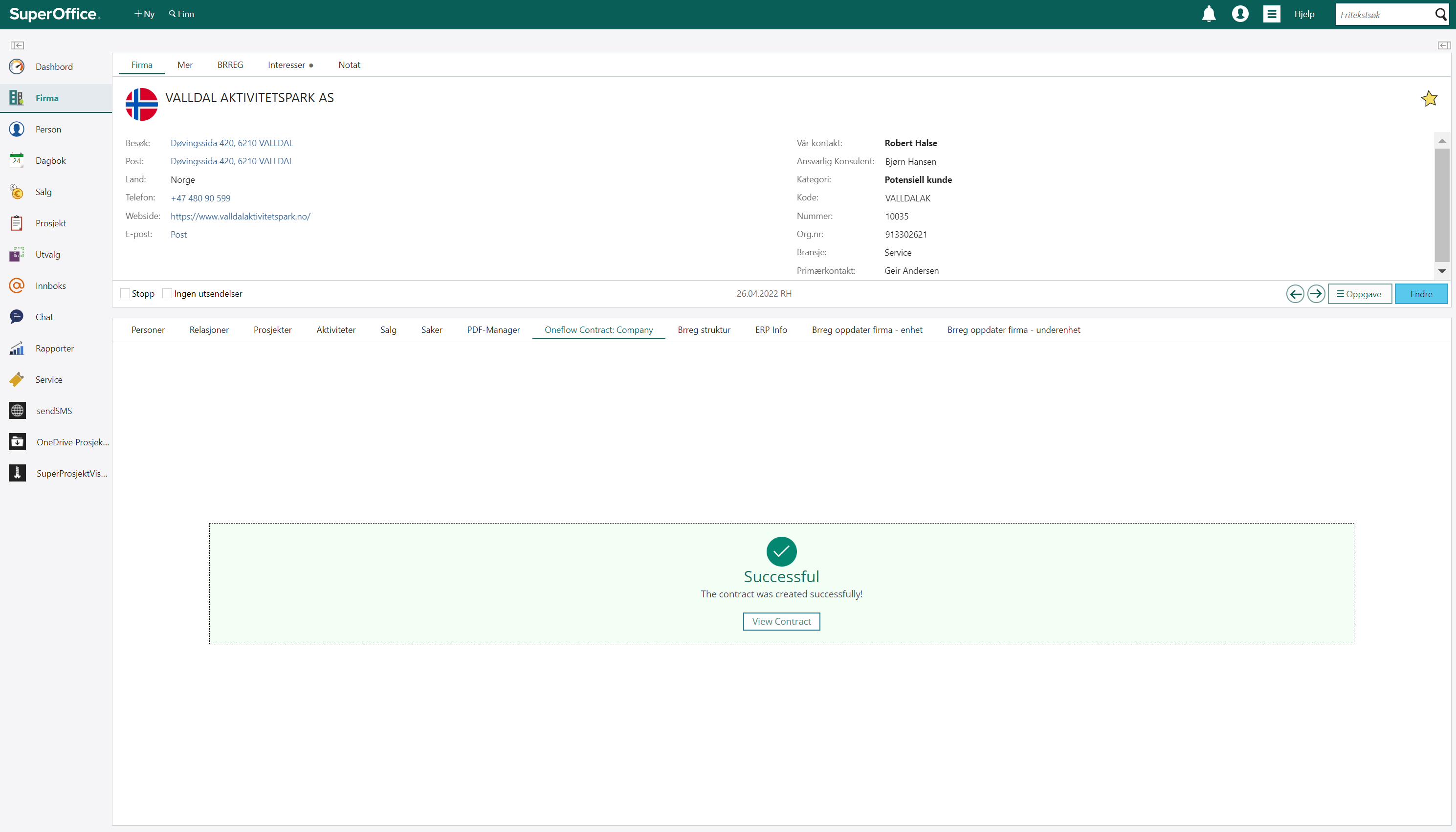Image resolution: width=1456 pixels, height=832 pixels.
Task: Open the Oppgave dropdown menu
Action: (x=1359, y=294)
